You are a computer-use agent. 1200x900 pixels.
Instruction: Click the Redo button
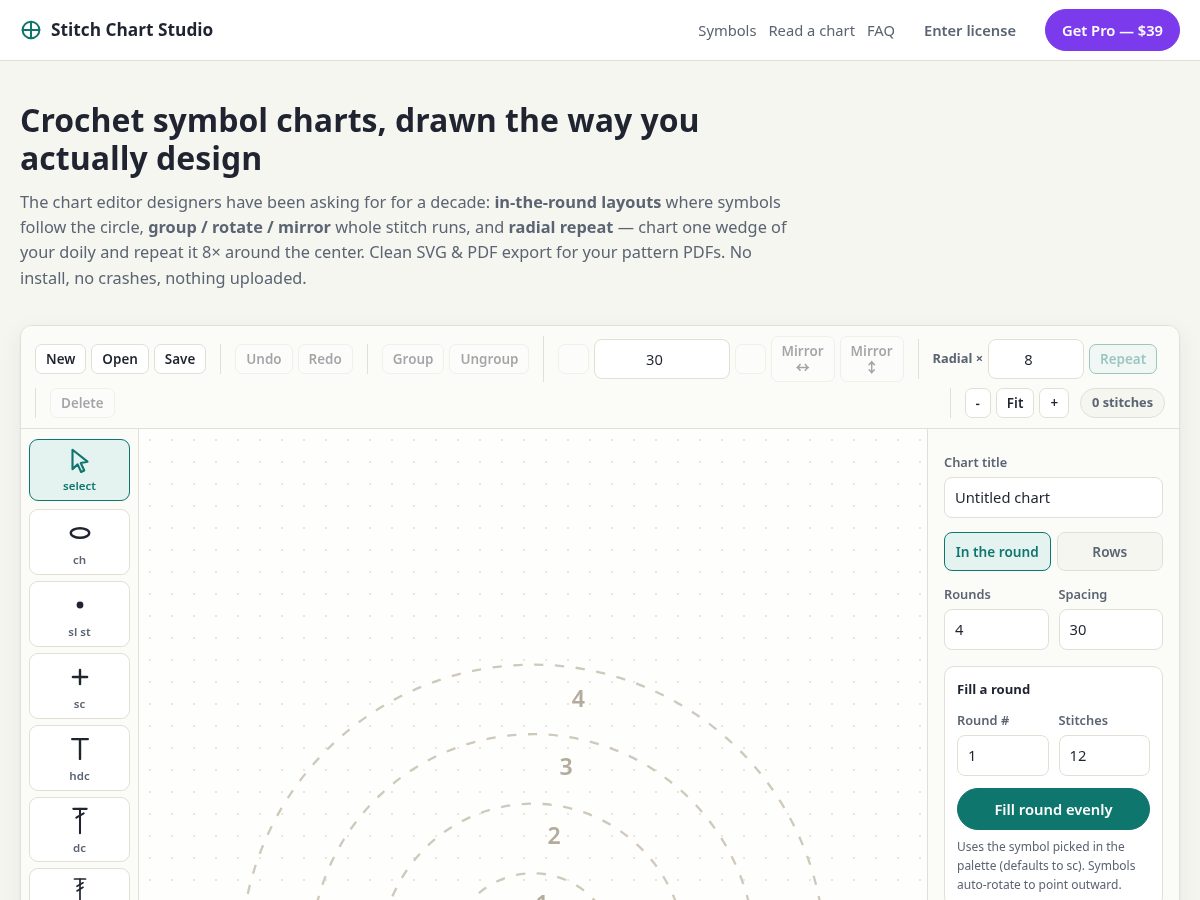coord(325,359)
